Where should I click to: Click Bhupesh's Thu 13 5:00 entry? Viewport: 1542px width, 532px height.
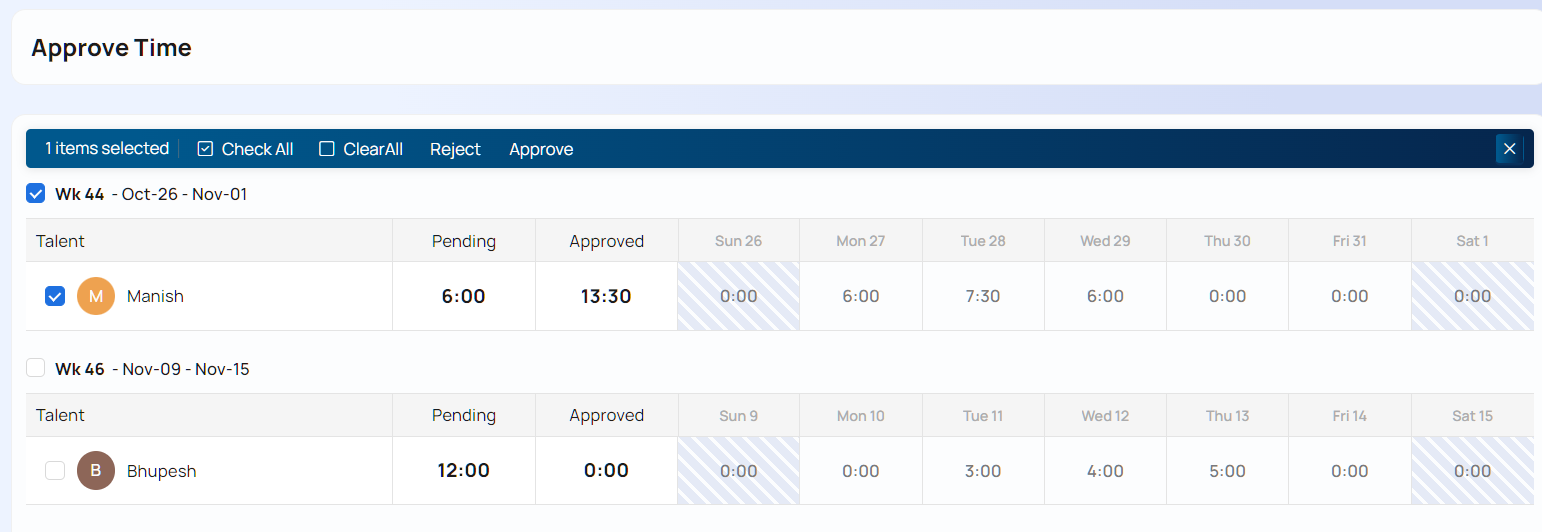click(x=1227, y=471)
